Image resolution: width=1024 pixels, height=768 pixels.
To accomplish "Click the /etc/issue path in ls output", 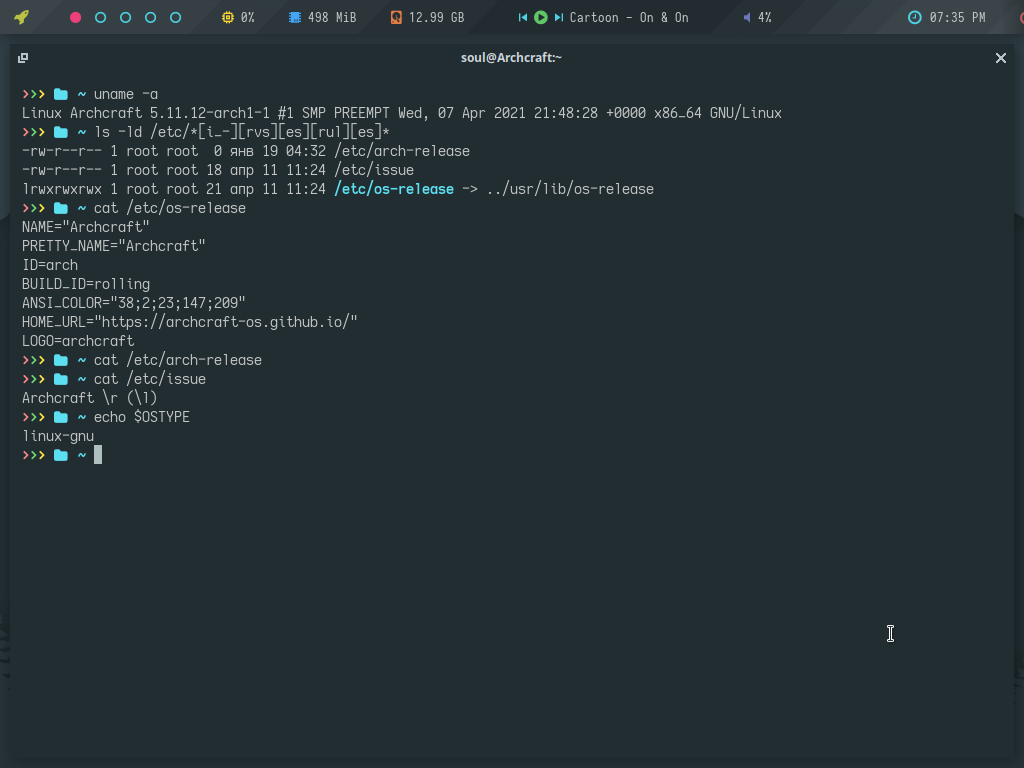I will click(374, 170).
